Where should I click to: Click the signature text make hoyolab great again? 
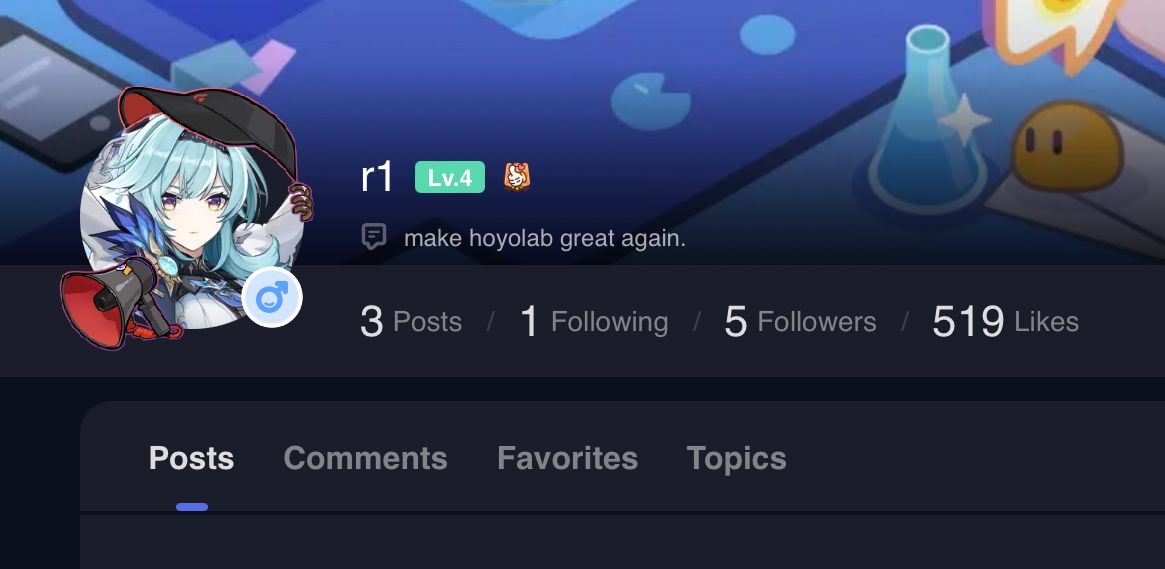pos(545,238)
